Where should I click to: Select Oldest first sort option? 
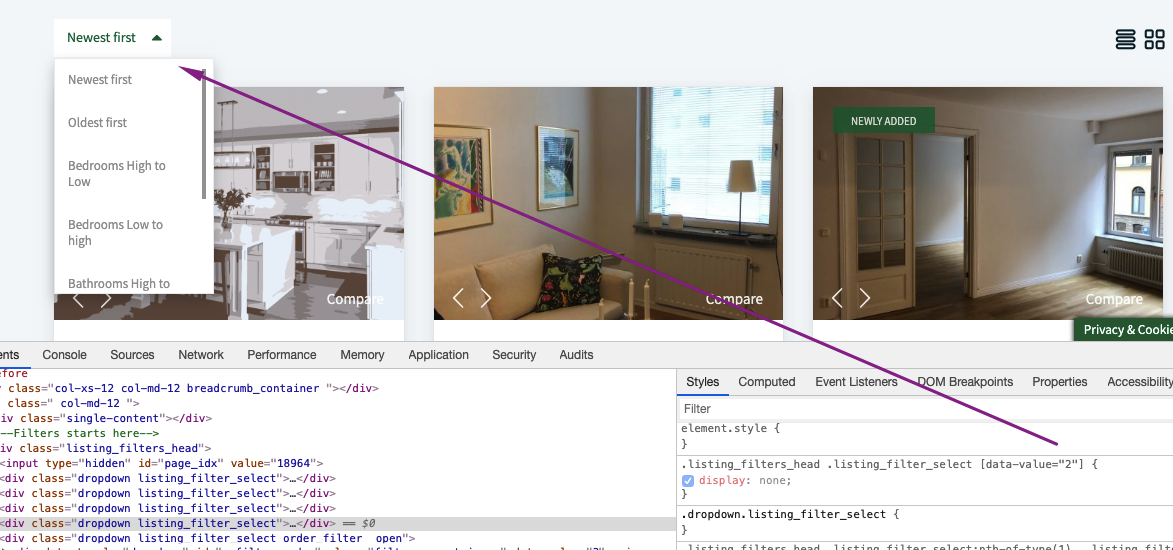click(x=98, y=122)
